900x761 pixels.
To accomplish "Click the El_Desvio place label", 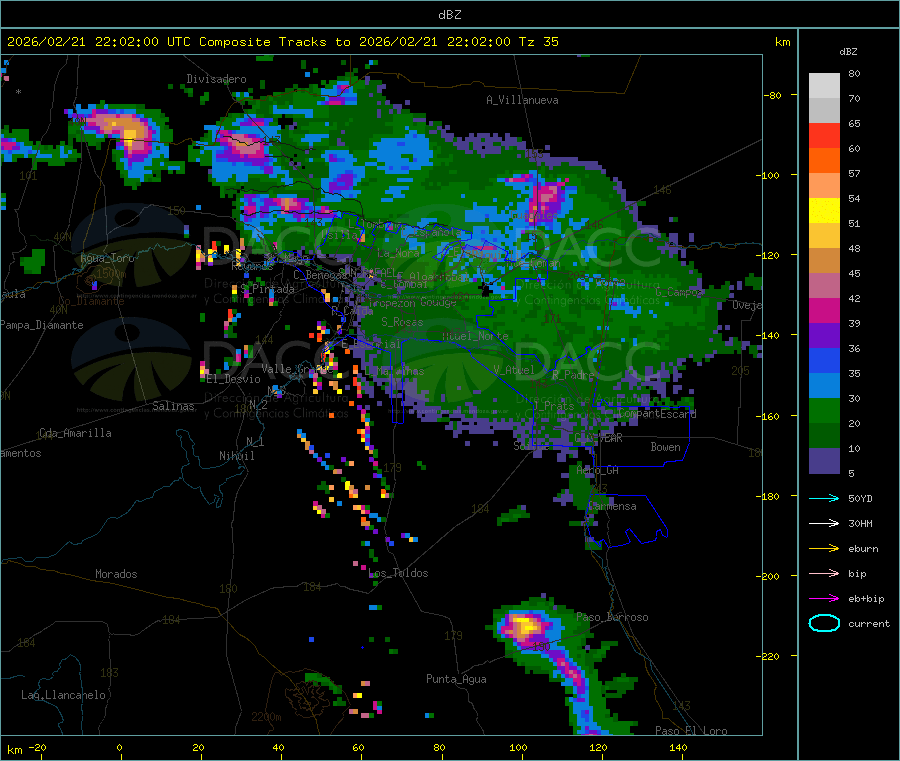I will (233, 379).
